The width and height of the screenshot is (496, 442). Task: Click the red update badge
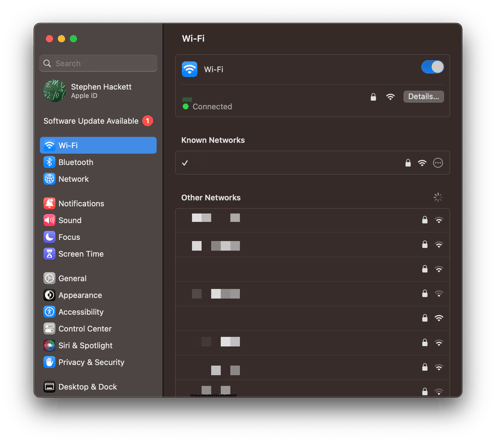[148, 121]
